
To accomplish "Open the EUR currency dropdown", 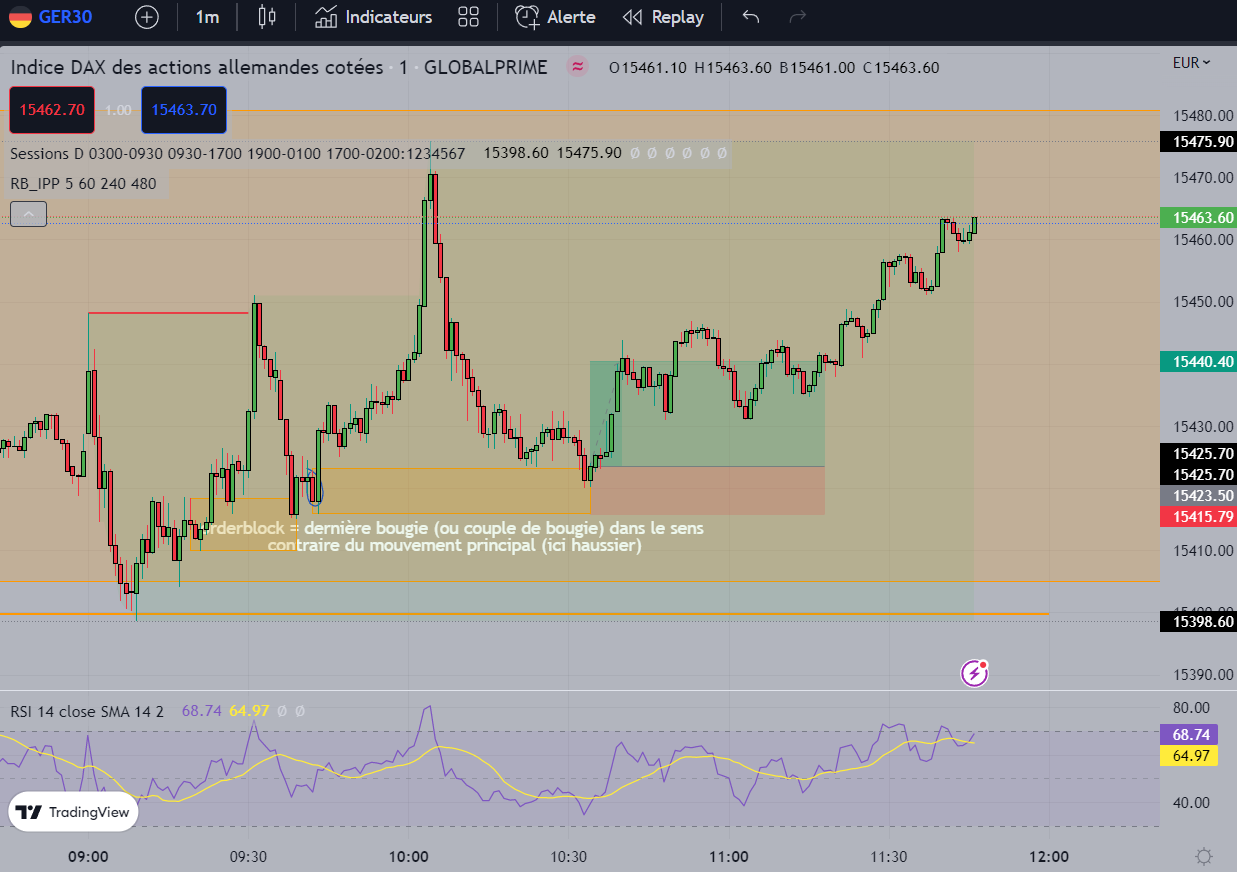I will point(1191,62).
